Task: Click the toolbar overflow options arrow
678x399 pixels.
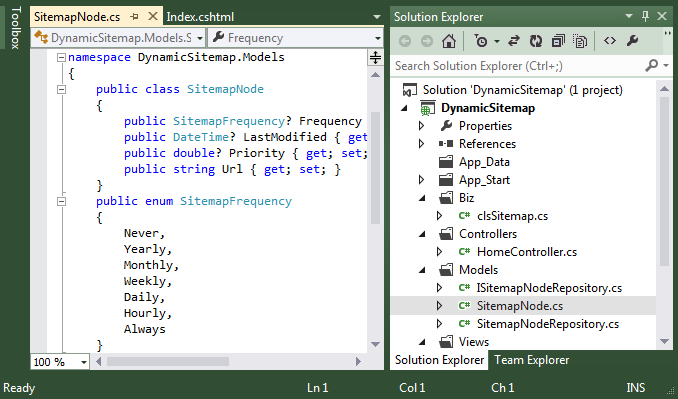Action: click(x=667, y=33)
